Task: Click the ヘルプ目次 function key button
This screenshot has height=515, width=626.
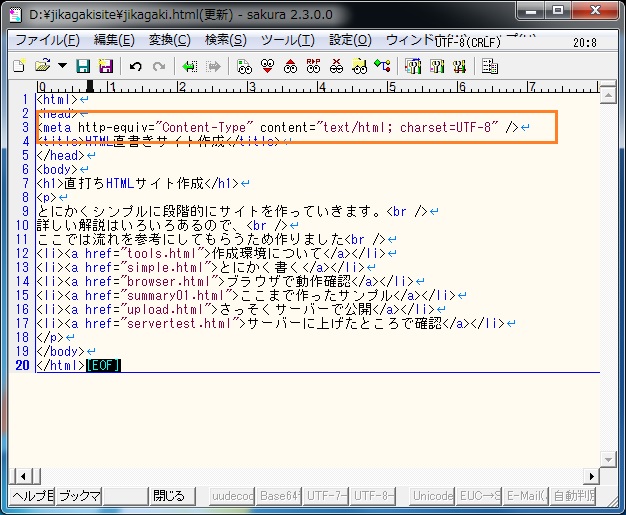Action: pos(33,496)
